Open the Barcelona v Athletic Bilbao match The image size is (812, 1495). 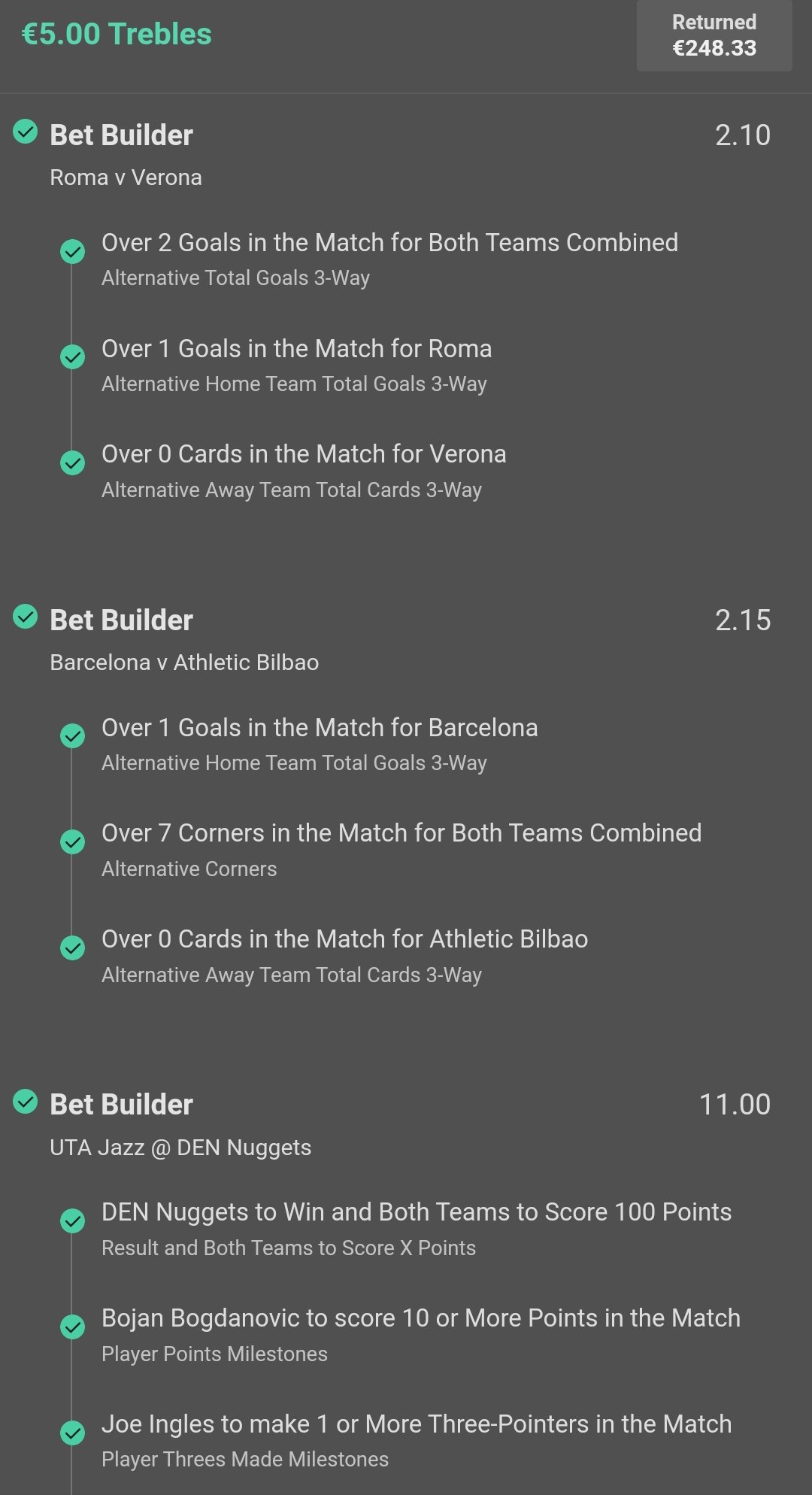184,663
